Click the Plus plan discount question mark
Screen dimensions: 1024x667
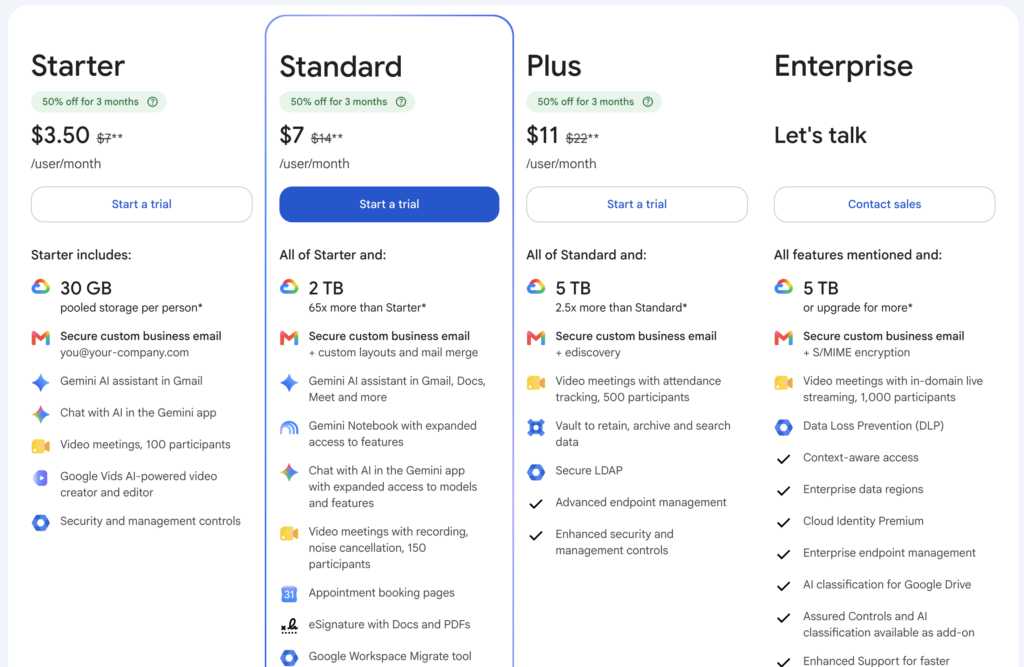point(648,102)
